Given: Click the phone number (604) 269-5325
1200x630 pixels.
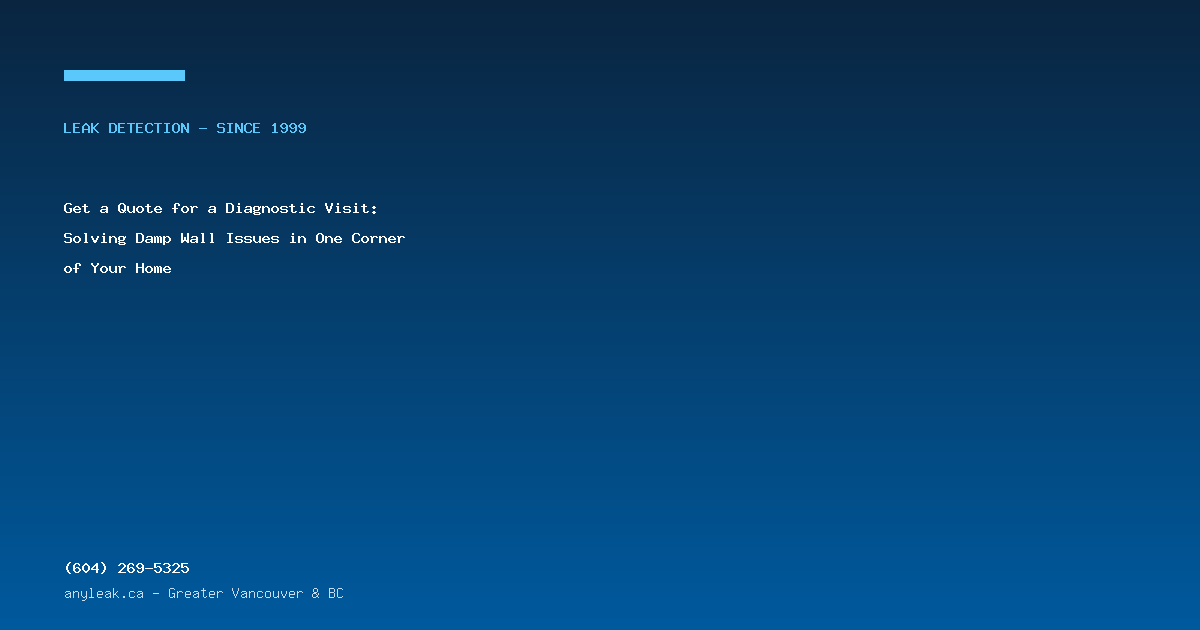Looking at the screenshot, I should (x=127, y=568).
